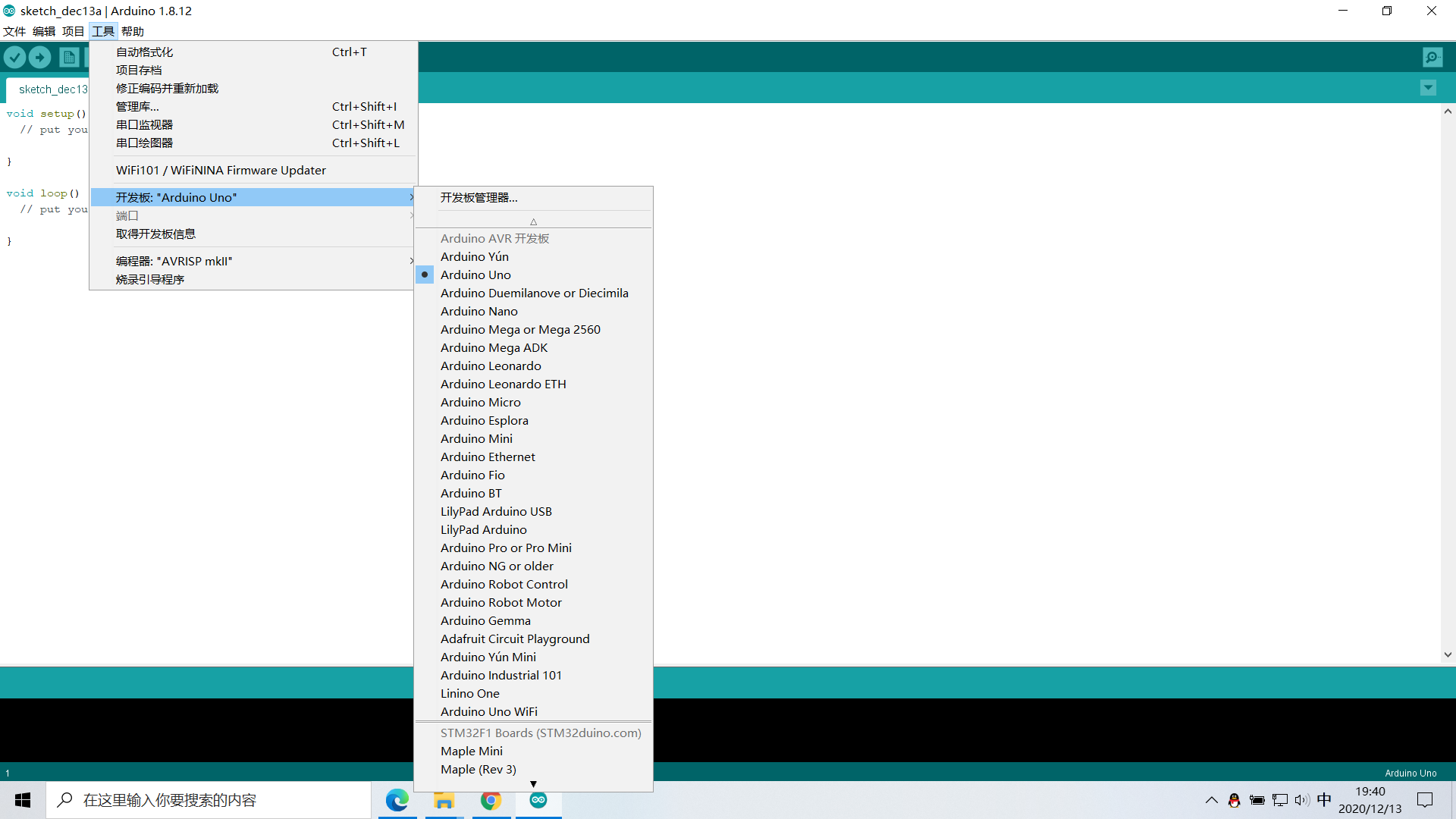Click the Arduino IDE taskbar icon
The image size is (1456, 819).
coord(538,800)
